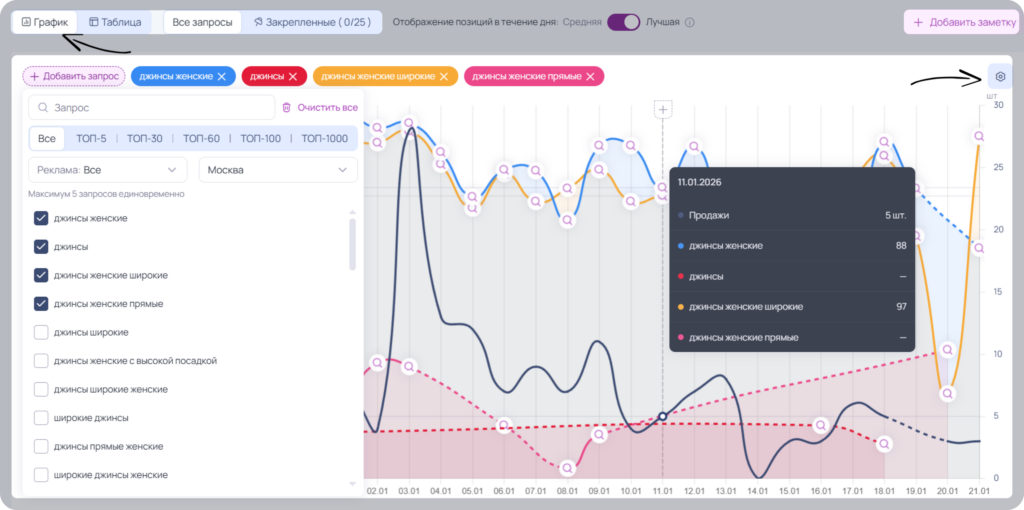The width and height of the screenshot is (1024, 510).
Task: Click the trash icon beside Очистить все
Action: click(286, 108)
